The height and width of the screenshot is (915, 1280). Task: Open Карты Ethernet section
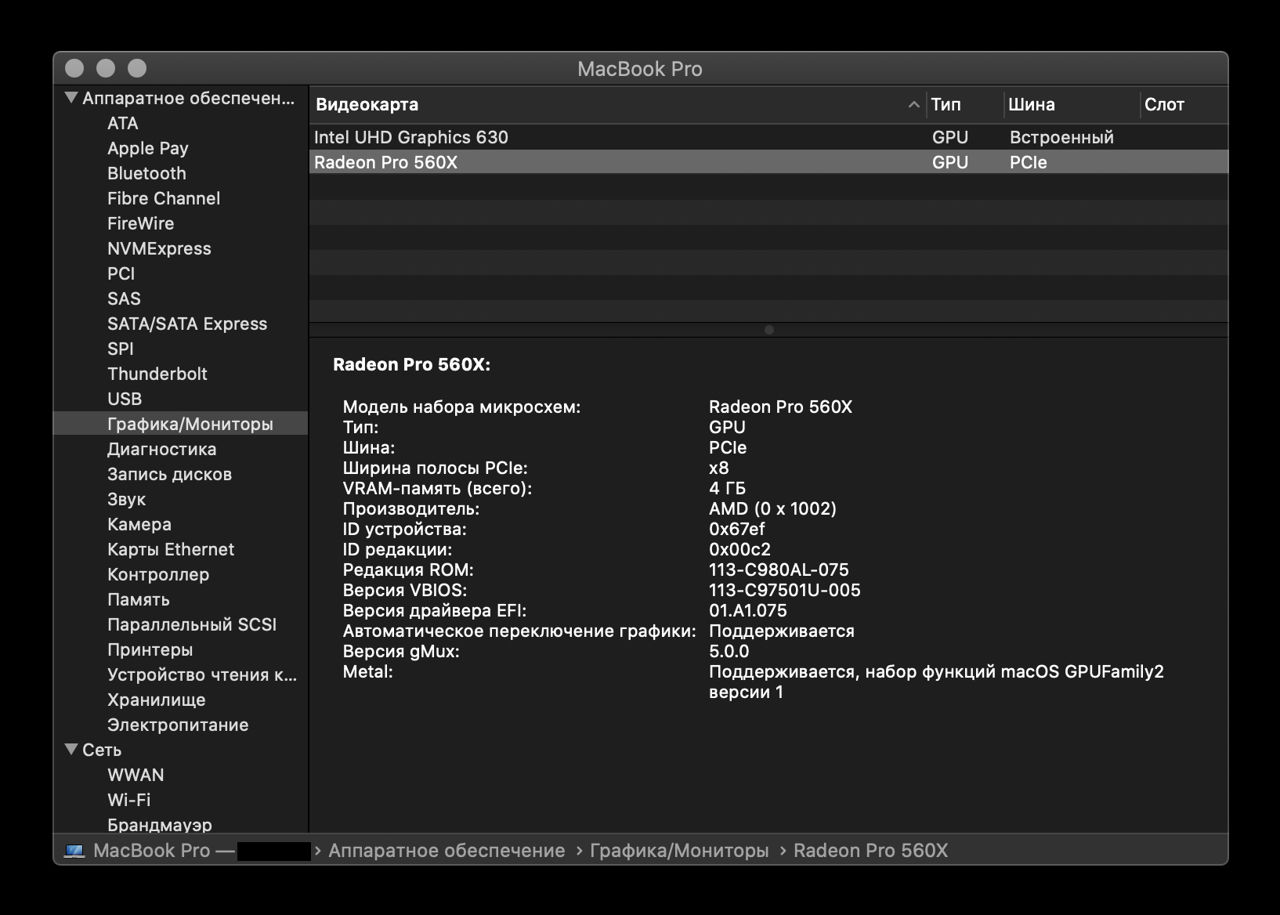click(171, 549)
